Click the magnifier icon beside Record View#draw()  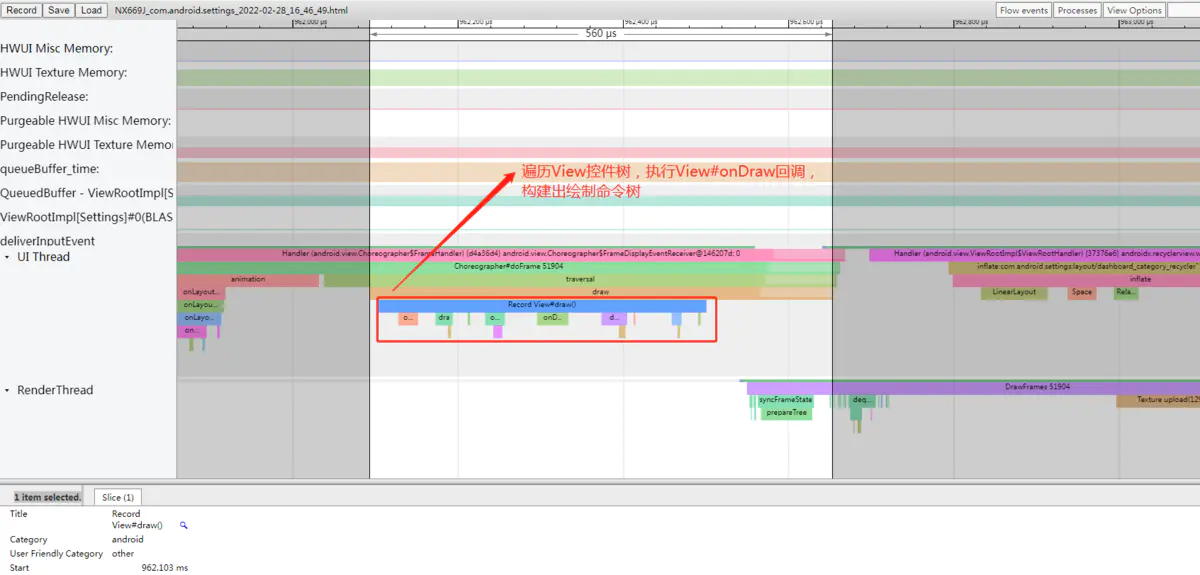coord(184,525)
